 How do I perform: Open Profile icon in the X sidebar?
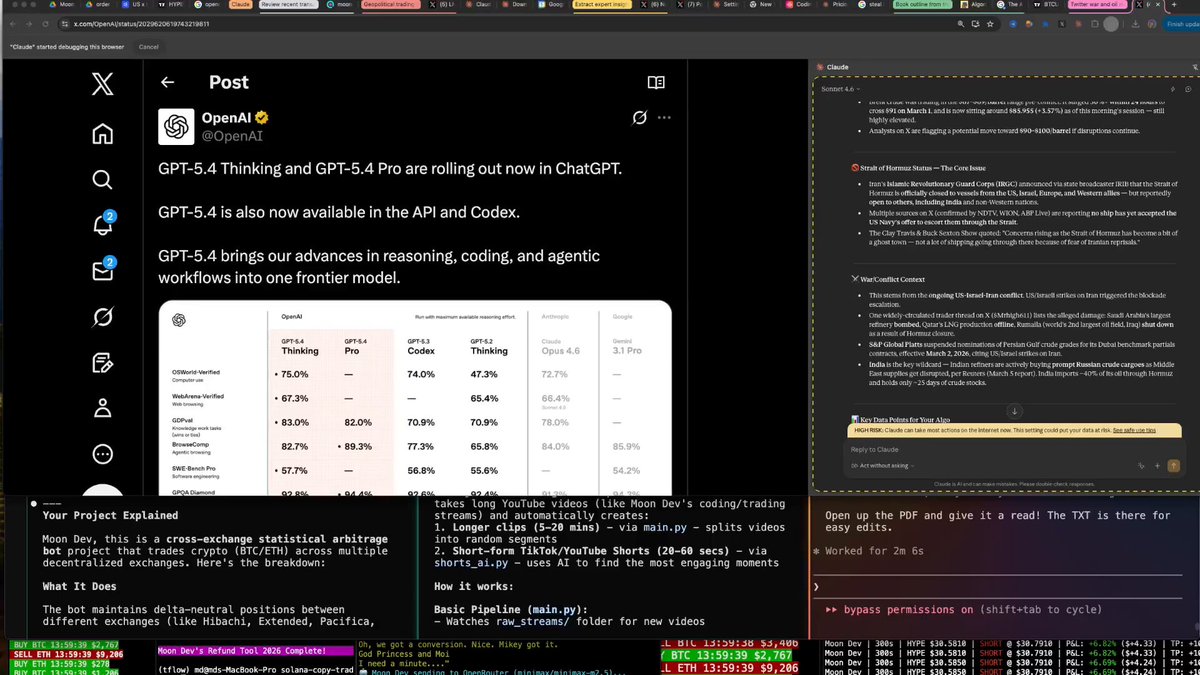(102, 408)
